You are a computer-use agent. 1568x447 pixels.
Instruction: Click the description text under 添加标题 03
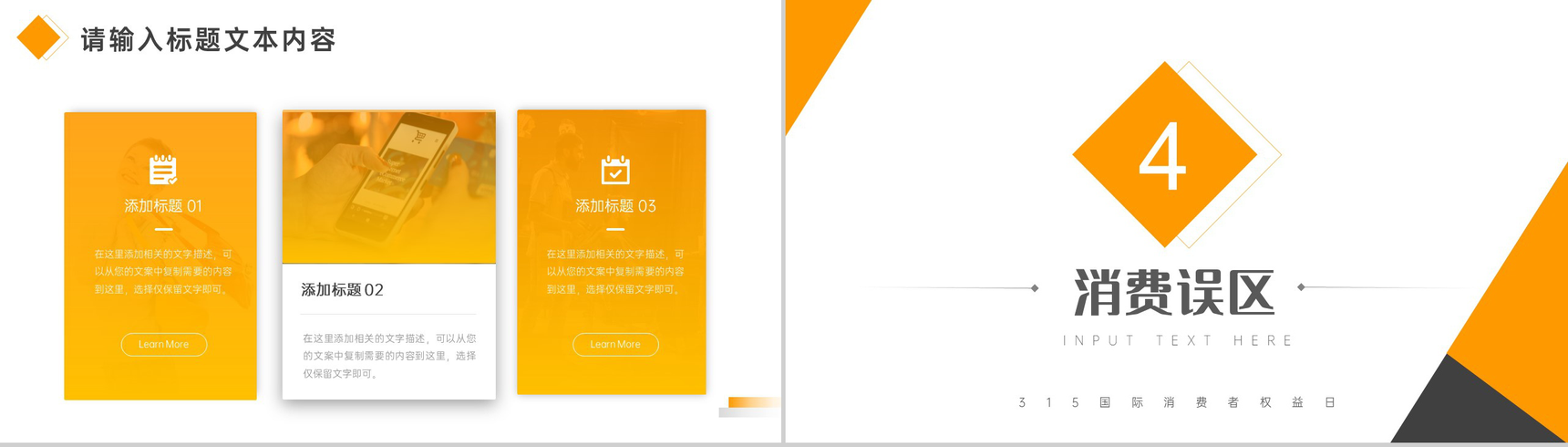click(x=615, y=272)
